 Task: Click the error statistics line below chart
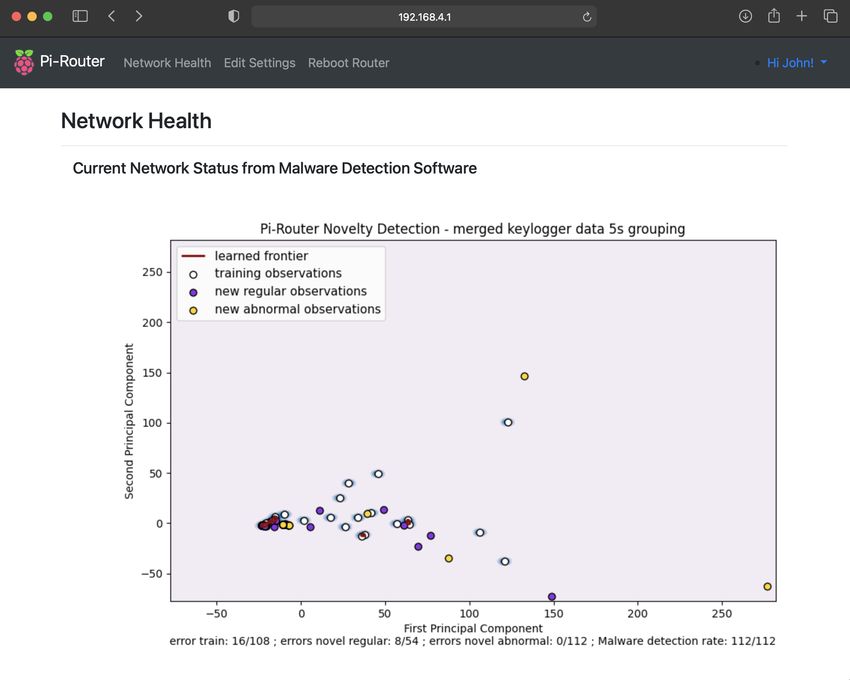[472, 641]
